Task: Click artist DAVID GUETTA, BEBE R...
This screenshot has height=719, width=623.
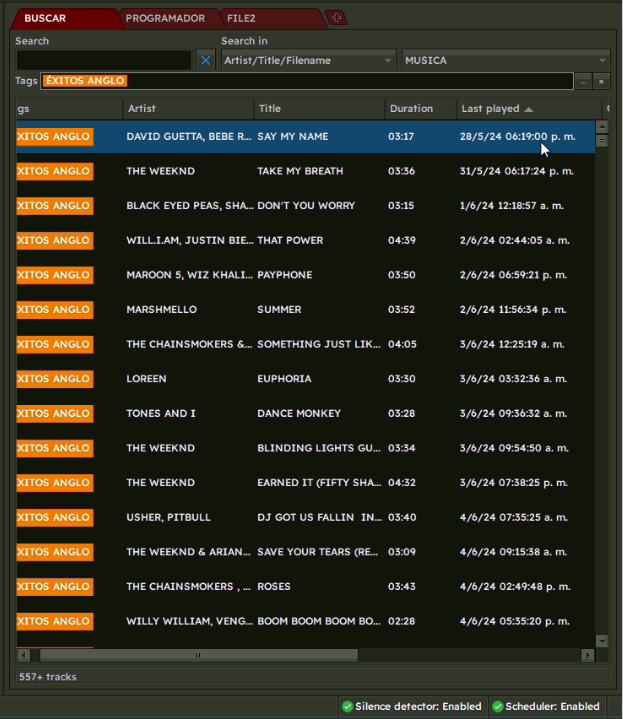Action: click(188, 137)
